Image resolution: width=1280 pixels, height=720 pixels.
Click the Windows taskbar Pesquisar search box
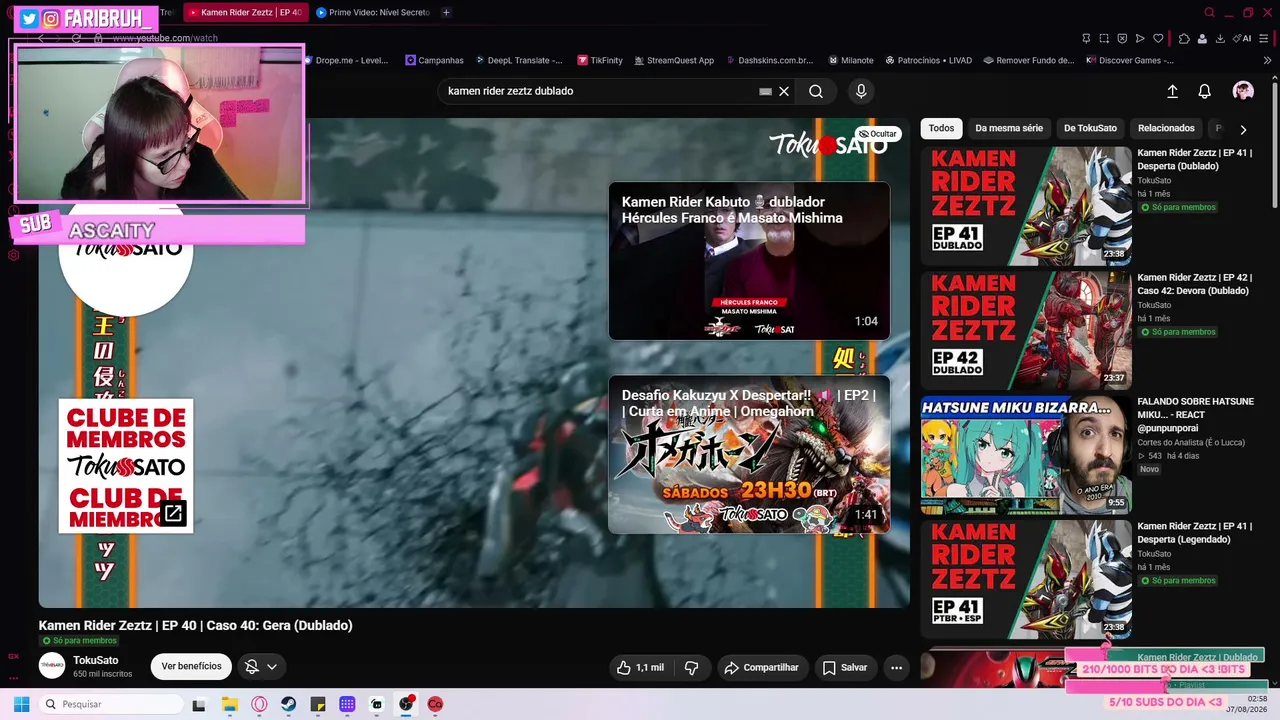[x=110, y=704]
